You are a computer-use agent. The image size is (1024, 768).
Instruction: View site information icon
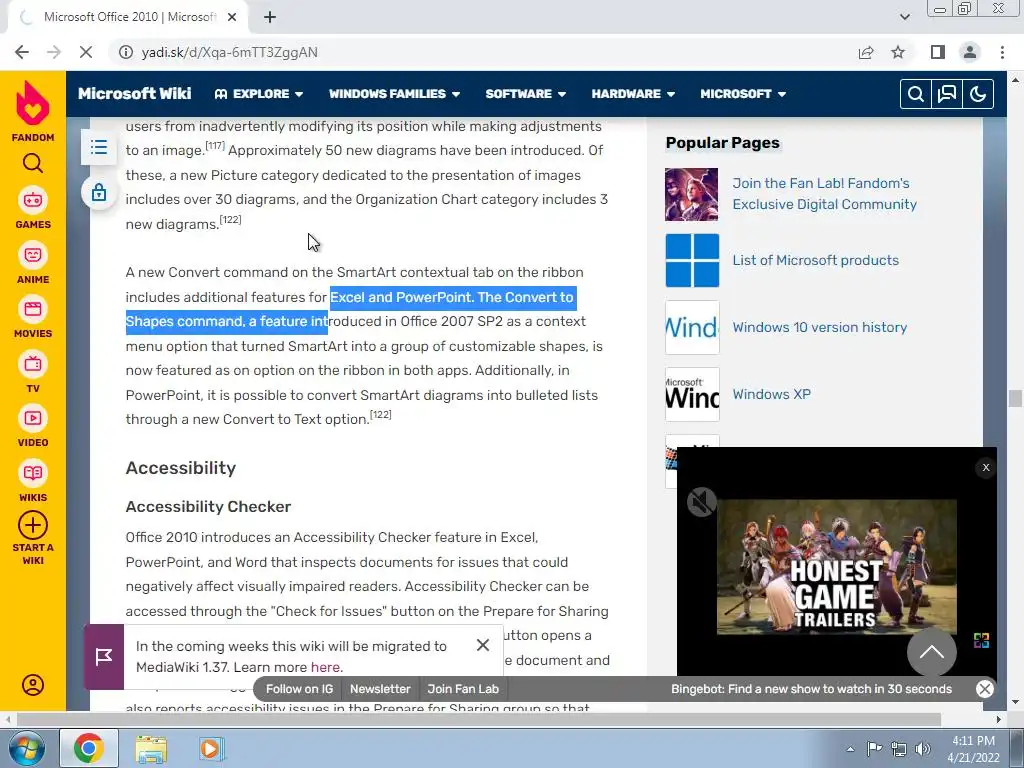coord(125,52)
